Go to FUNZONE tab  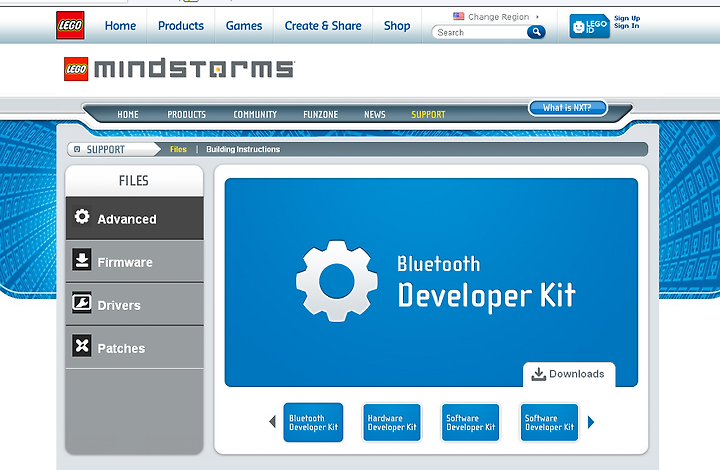point(321,114)
